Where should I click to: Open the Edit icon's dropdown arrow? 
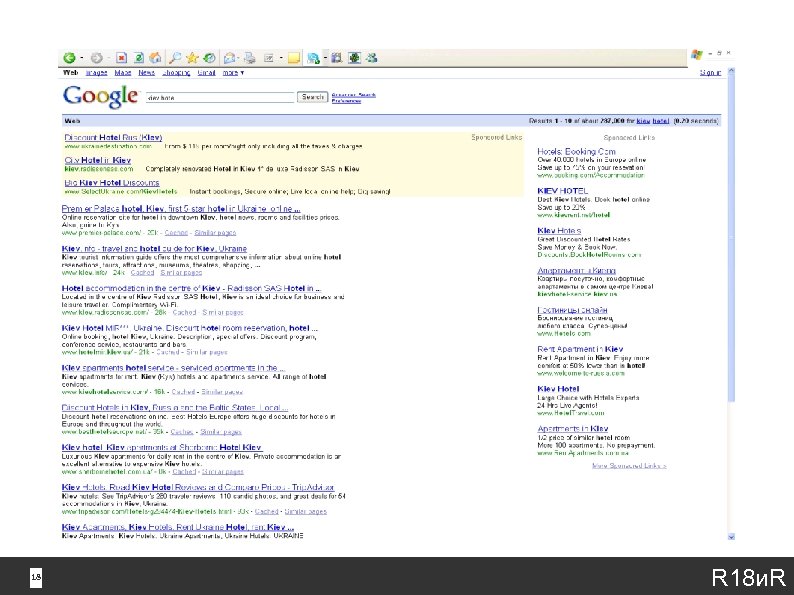pyautogui.click(x=281, y=58)
